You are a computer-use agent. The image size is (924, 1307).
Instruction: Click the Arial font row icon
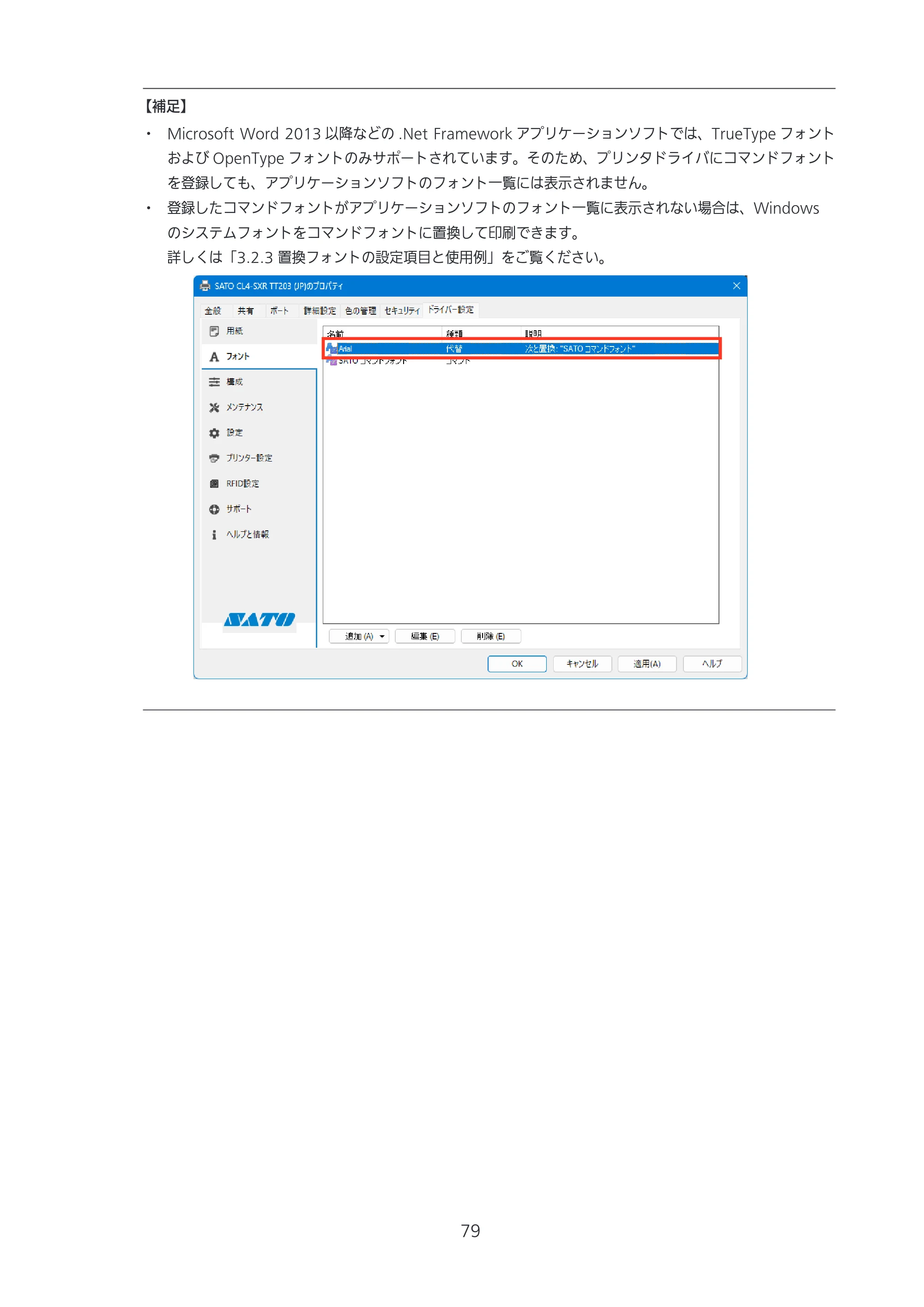coord(332,348)
